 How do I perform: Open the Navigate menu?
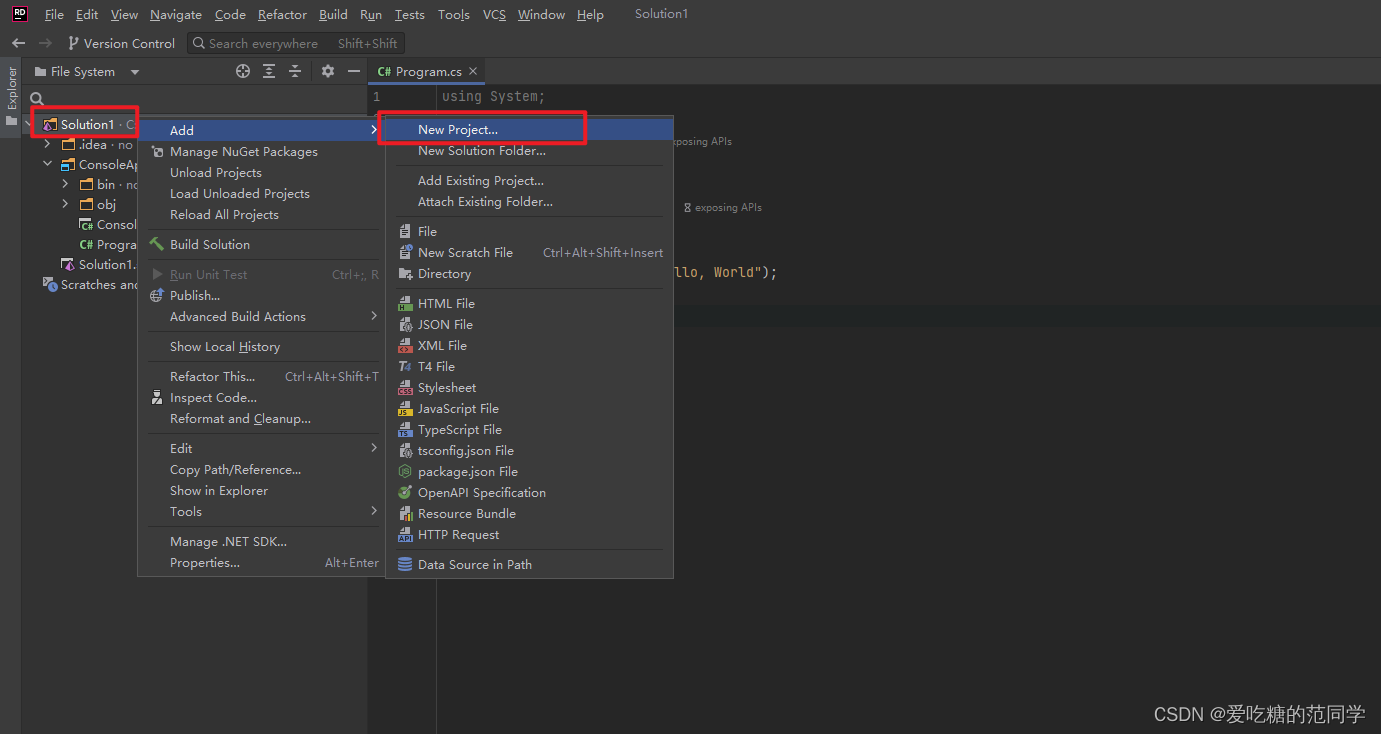coord(176,15)
